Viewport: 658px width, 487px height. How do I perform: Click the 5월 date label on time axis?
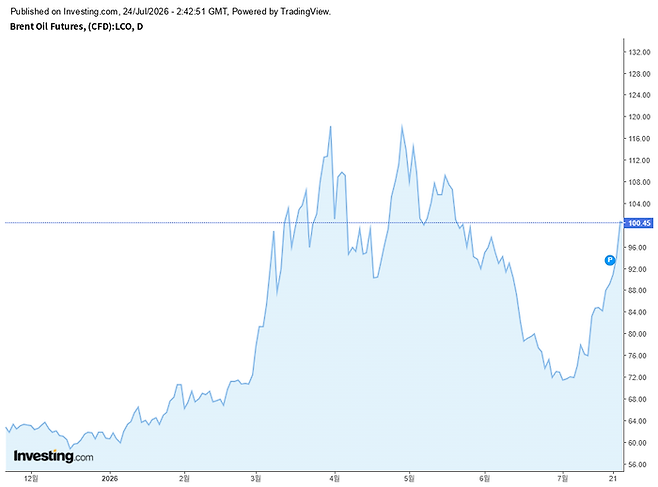pyautogui.click(x=409, y=478)
